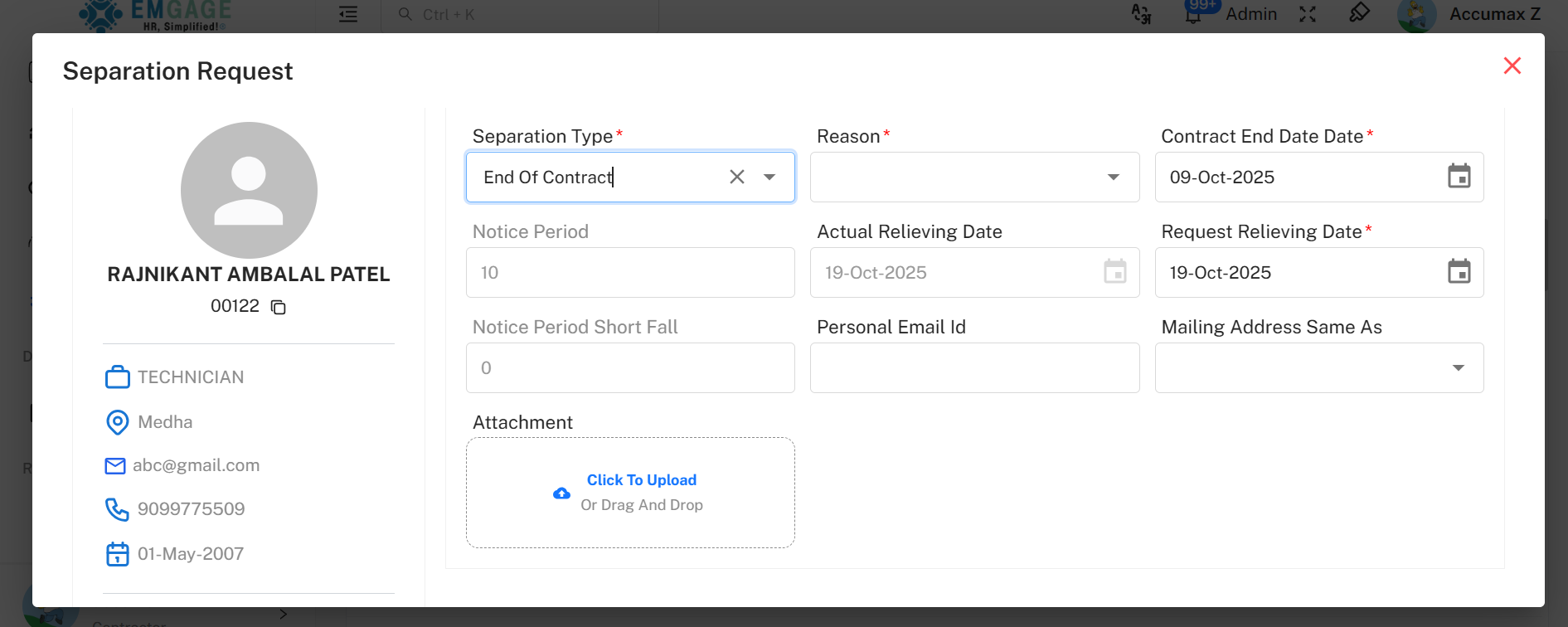Screen dimensions: 1568x627
Task: Expand the Separation Type dropdown
Action: pyautogui.click(x=769, y=177)
